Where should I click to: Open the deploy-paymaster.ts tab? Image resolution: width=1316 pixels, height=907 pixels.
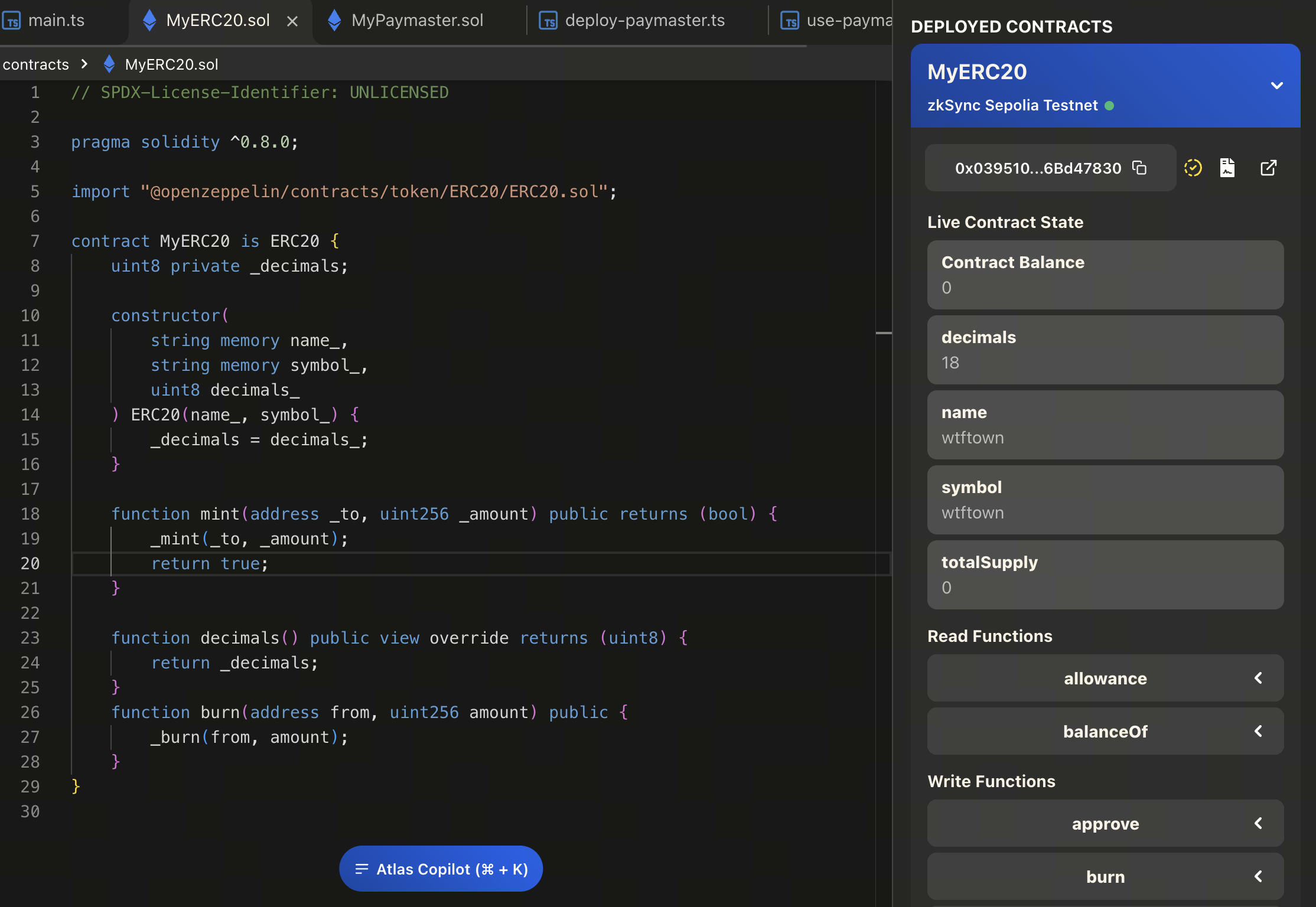[644, 21]
